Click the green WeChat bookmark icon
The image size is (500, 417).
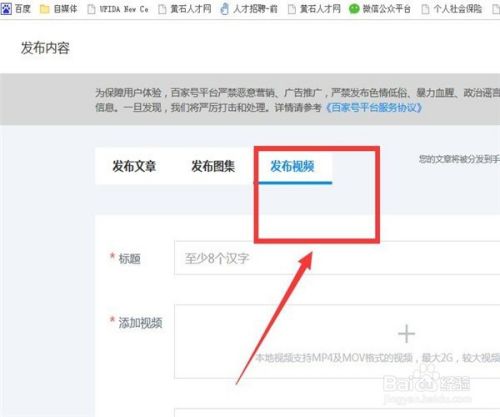(354, 9)
